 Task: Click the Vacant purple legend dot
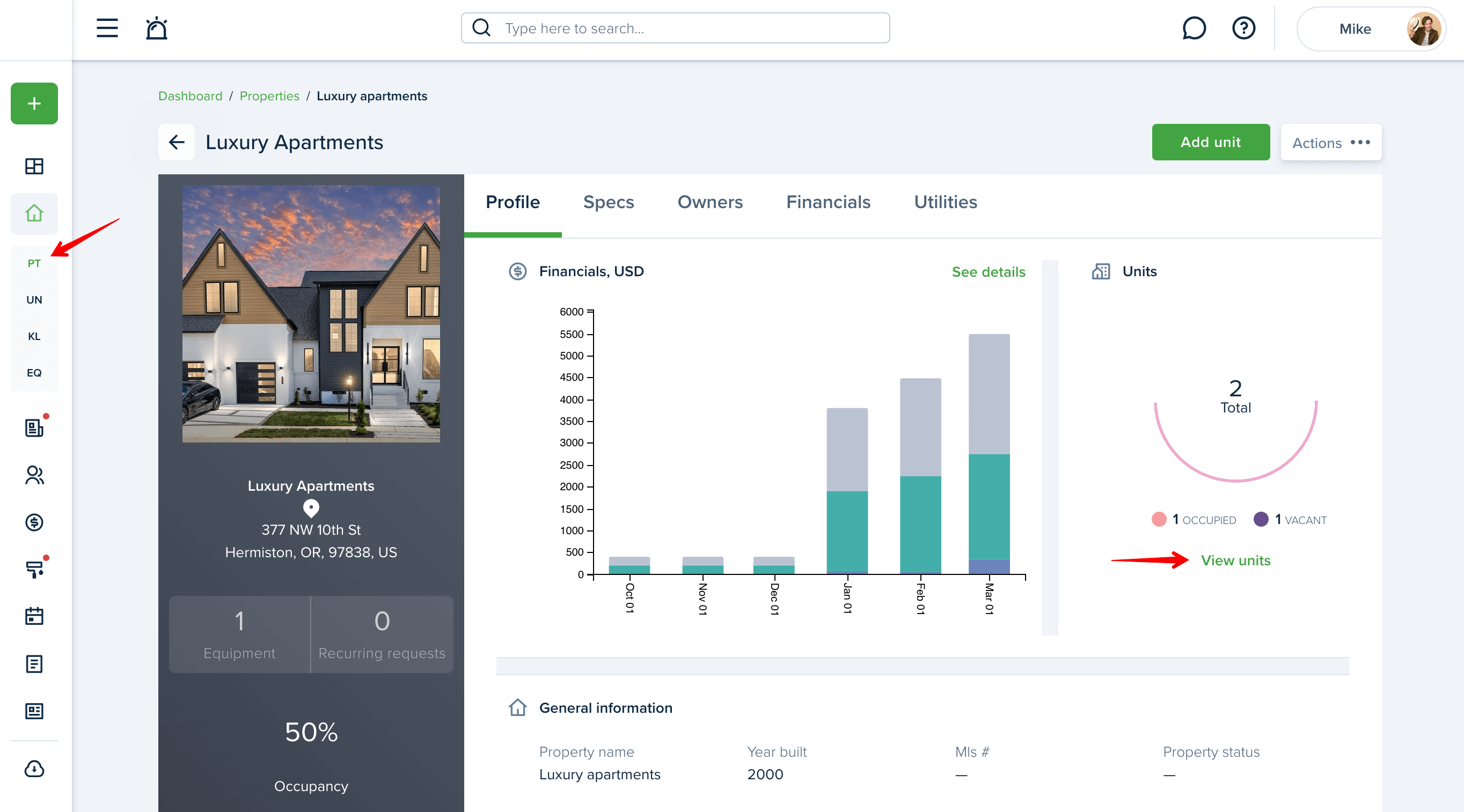coord(1261,519)
